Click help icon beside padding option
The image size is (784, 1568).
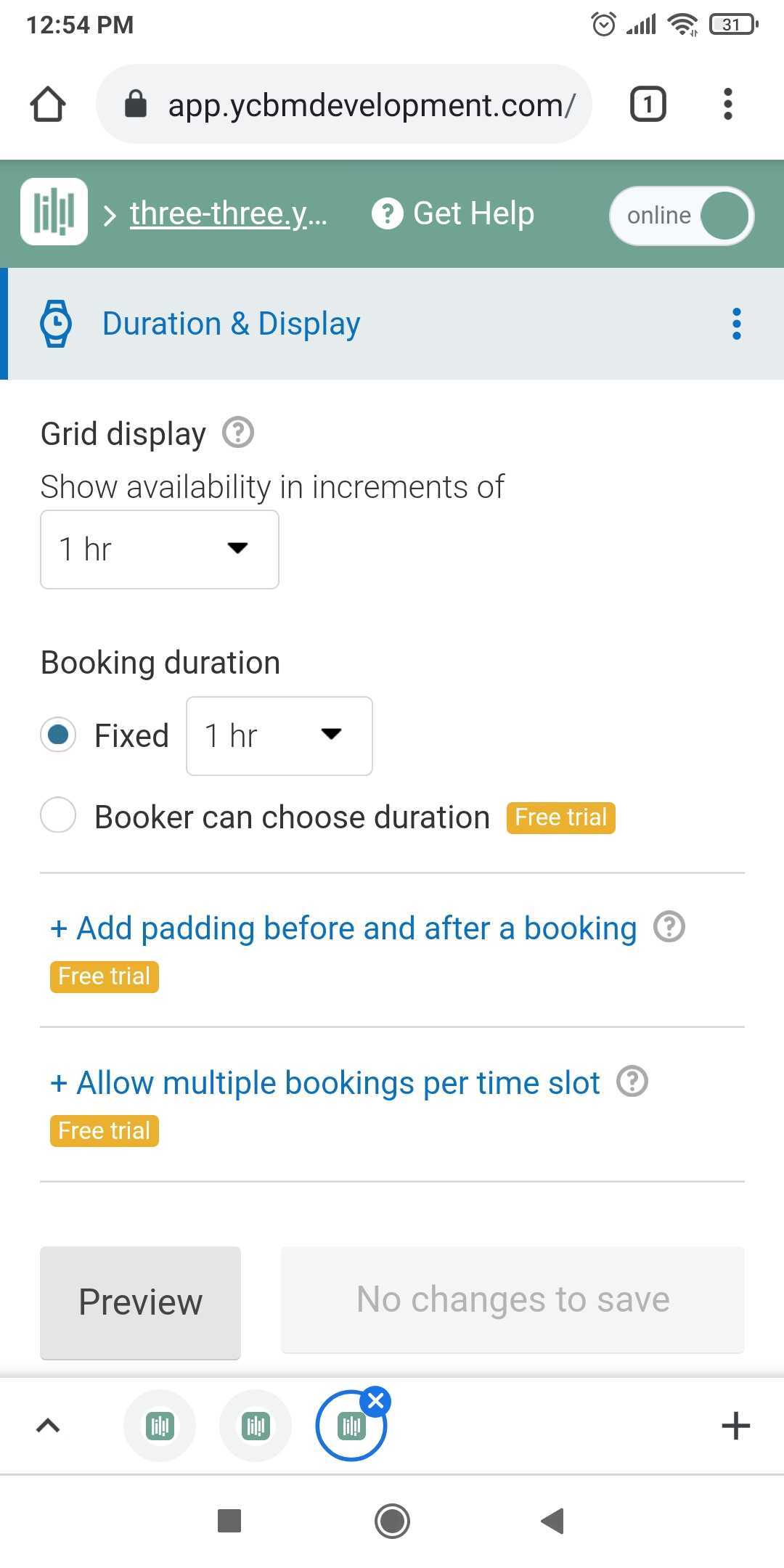tap(669, 927)
